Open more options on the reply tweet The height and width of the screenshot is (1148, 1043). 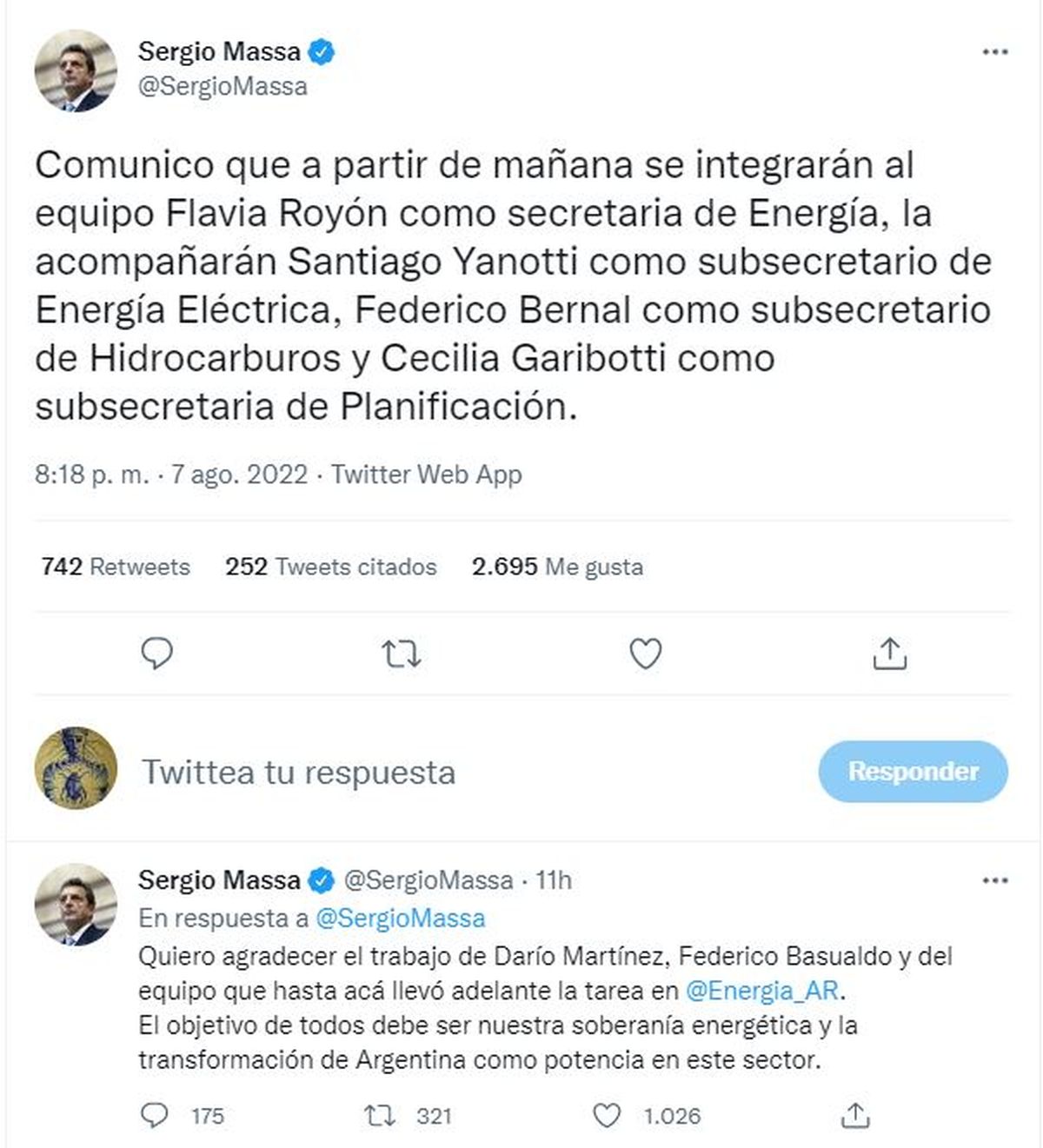point(994,880)
